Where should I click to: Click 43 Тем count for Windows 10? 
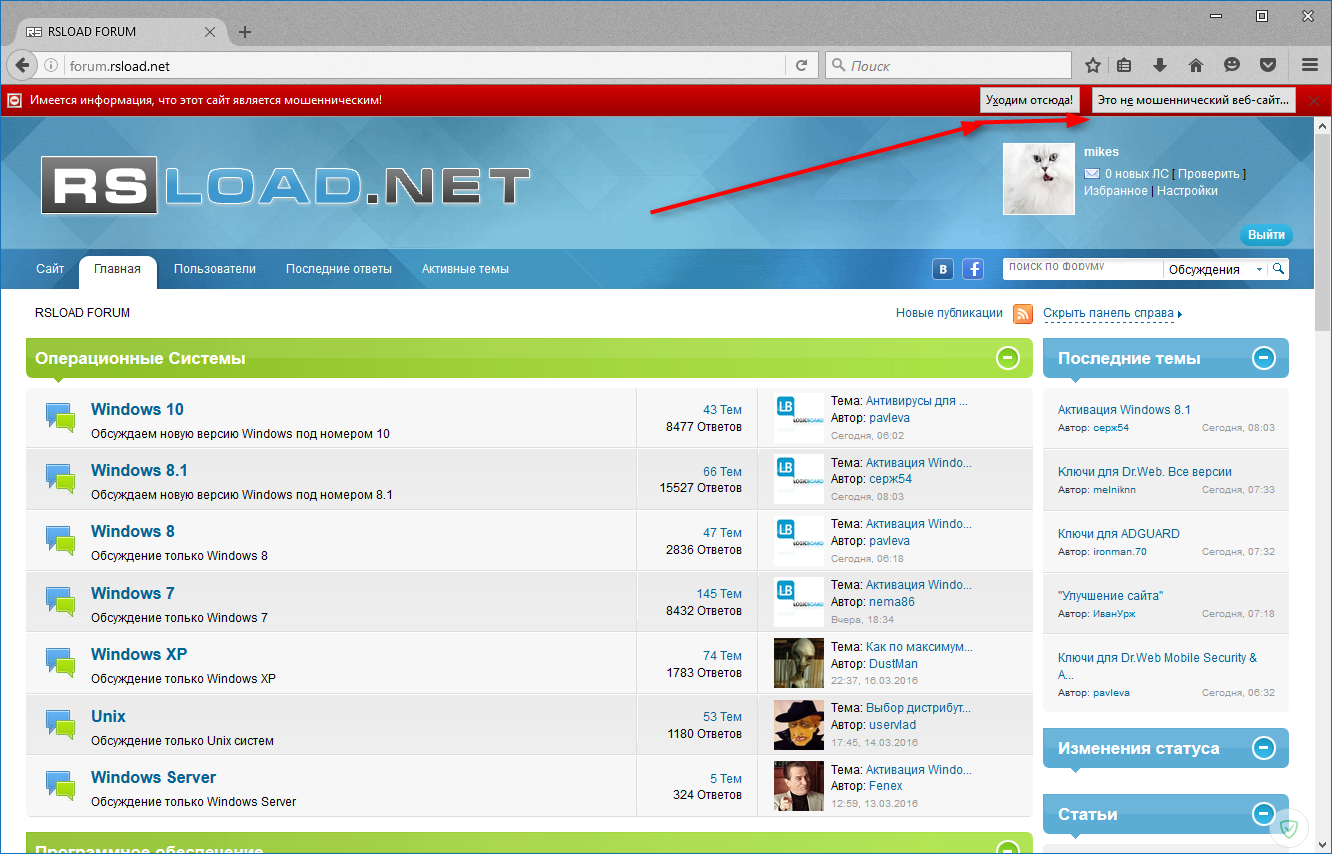[x=722, y=410]
